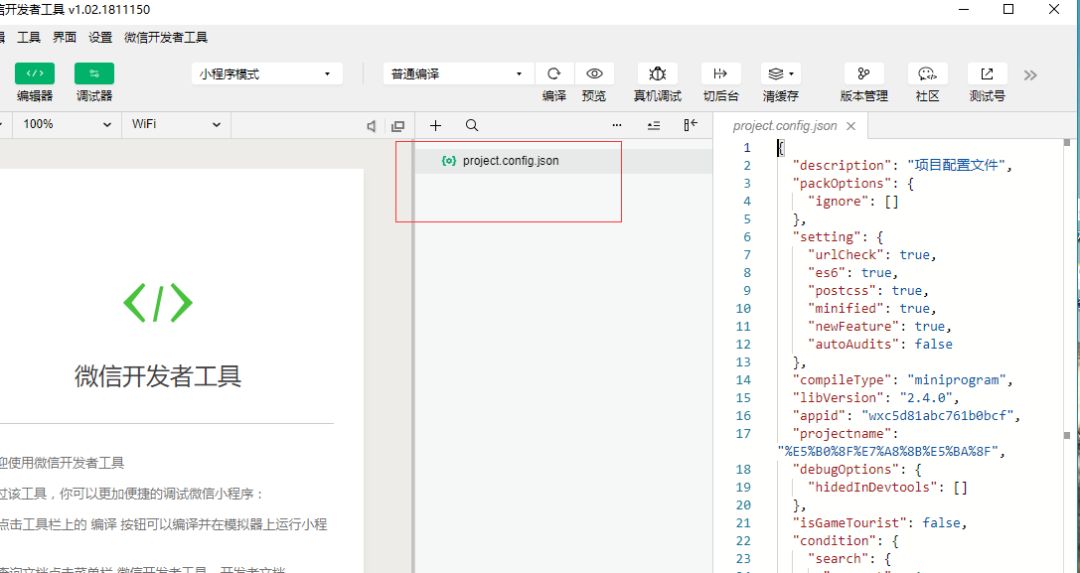Image resolution: width=1080 pixels, height=573 pixels.
Task: Open the 微信开发者工具 menu
Action: click(x=166, y=37)
